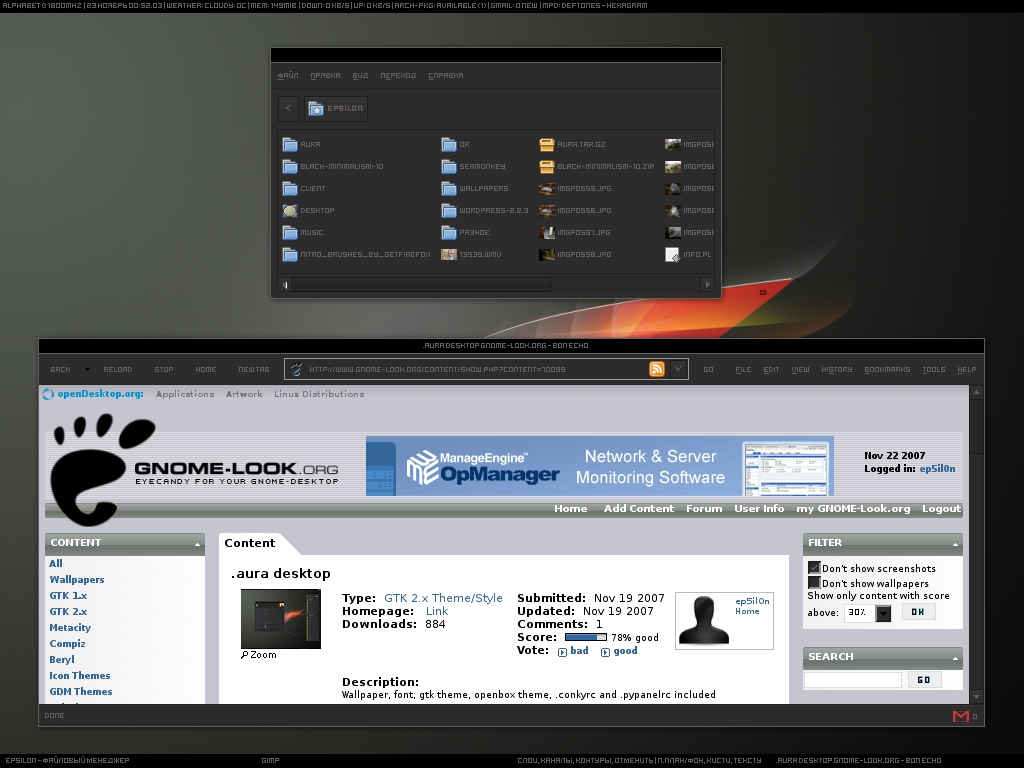
Task: Open the Файл menu in file manager
Action: pos(288,76)
